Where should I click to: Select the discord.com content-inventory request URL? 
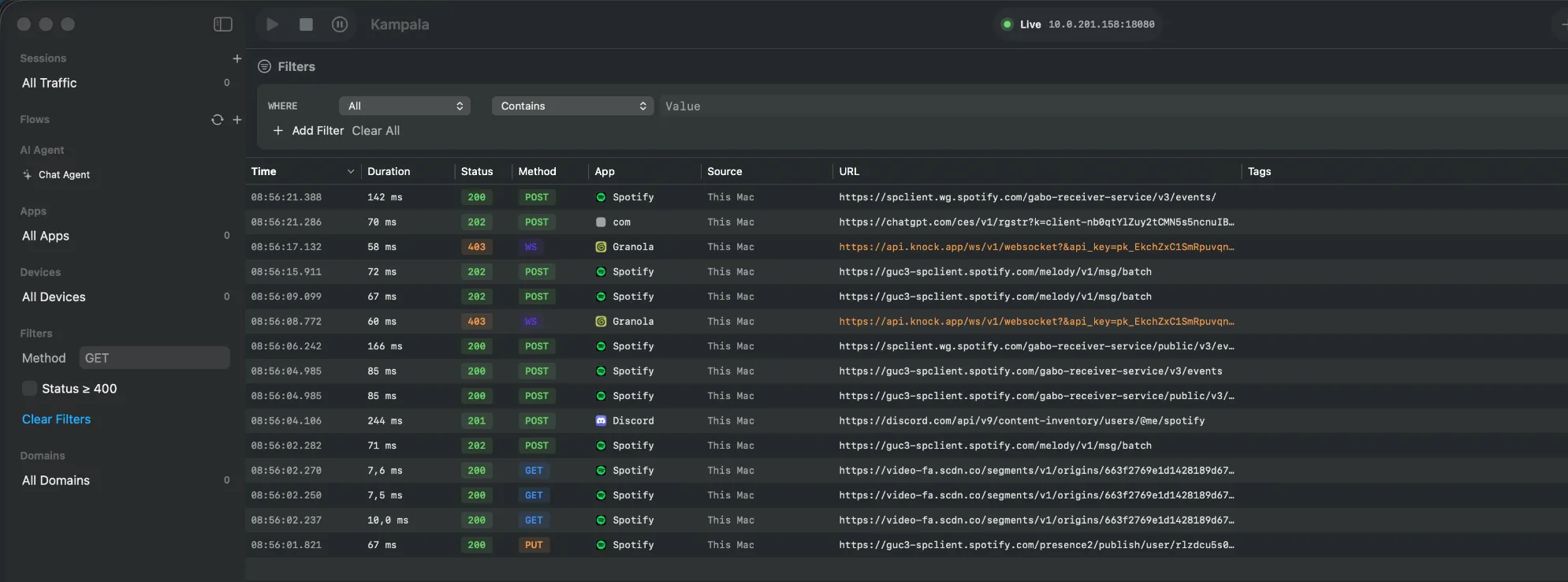point(1022,421)
